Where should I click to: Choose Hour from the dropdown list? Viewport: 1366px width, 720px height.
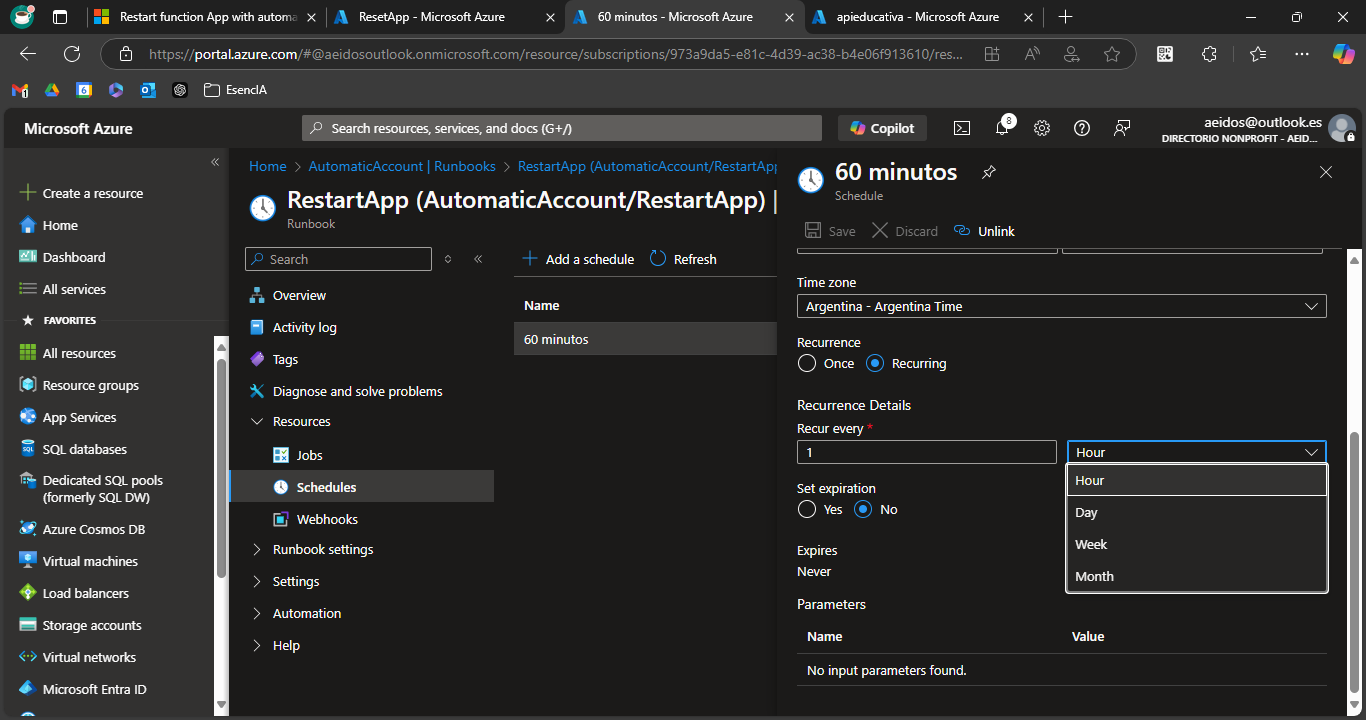click(1197, 480)
